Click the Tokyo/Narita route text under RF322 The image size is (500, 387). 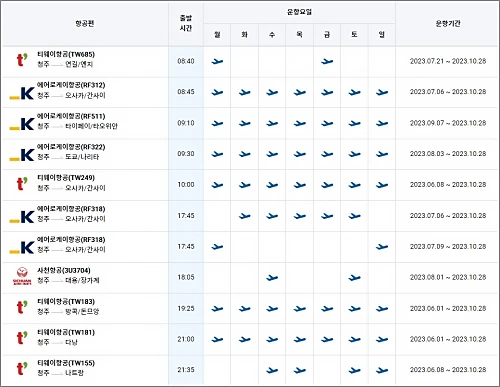click(x=82, y=157)
